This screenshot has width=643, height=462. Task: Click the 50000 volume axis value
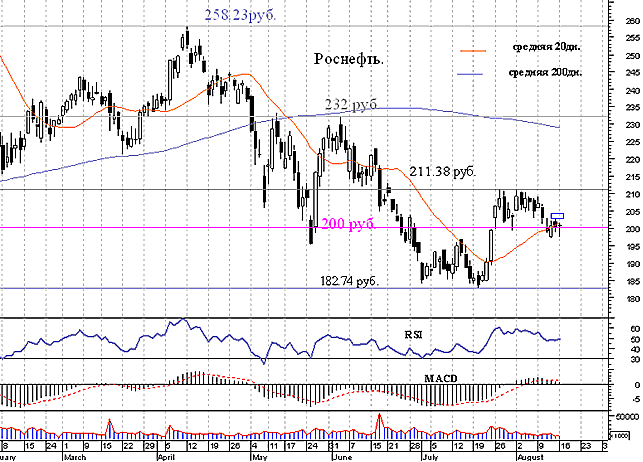point(627,416)
